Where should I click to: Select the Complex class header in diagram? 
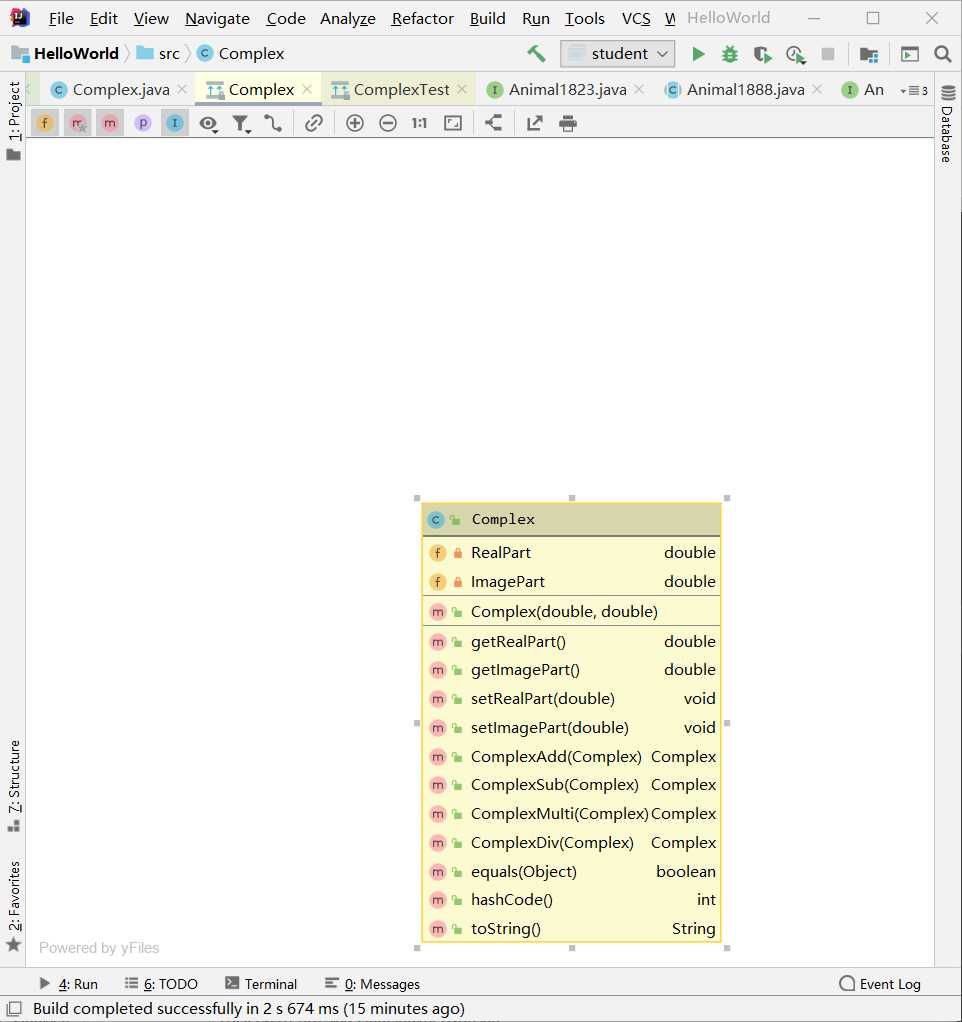(571, 519)
